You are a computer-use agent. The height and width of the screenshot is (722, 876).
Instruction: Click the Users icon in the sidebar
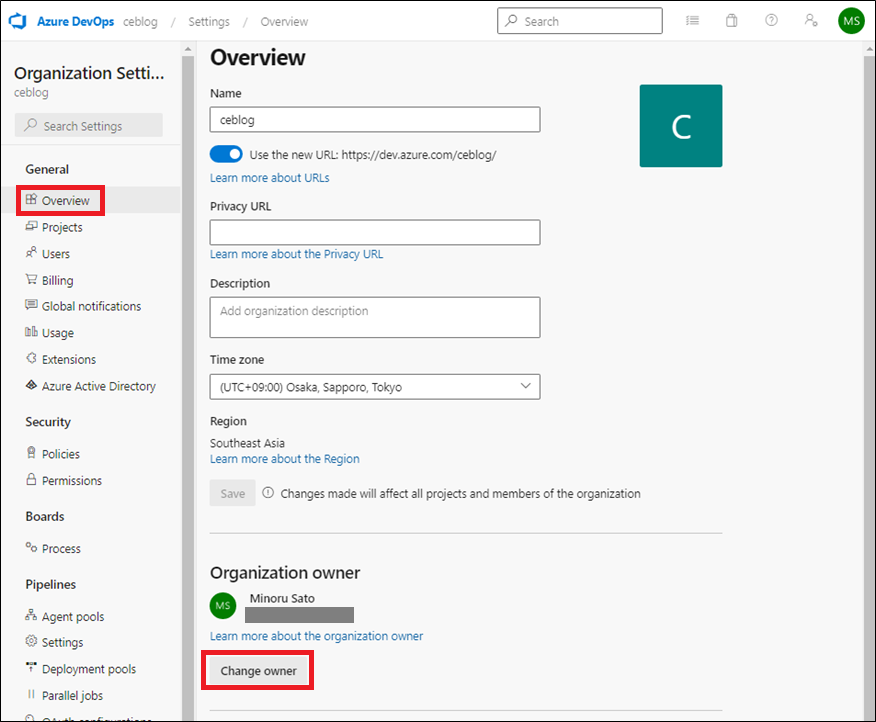31,253
